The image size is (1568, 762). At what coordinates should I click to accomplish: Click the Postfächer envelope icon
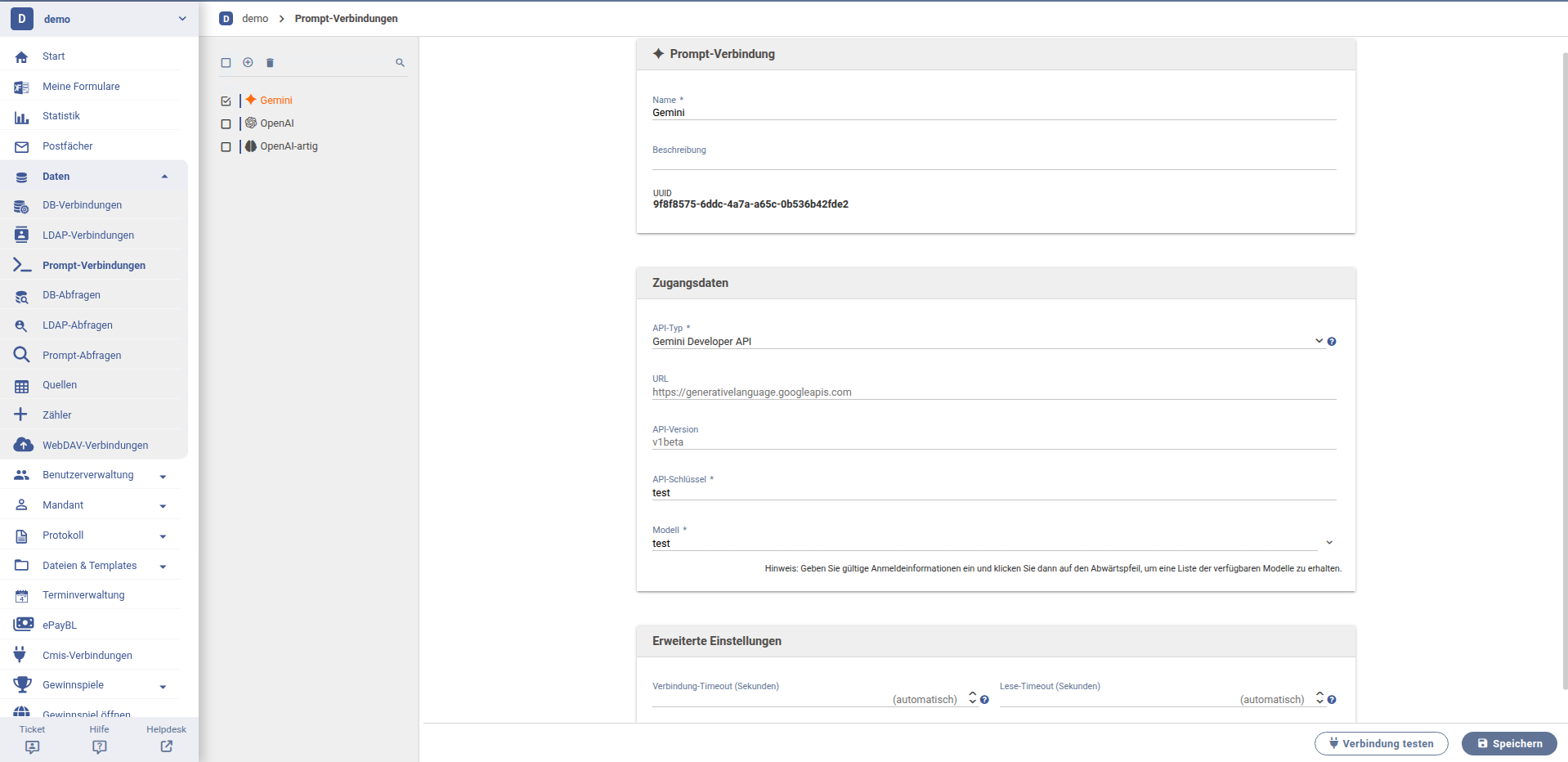22,147
